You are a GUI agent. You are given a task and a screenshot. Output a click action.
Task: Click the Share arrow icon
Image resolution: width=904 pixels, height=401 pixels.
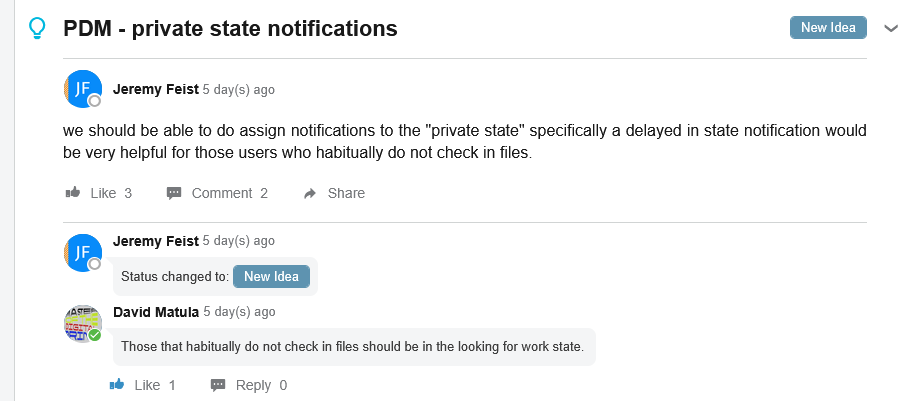click(310, 193)
